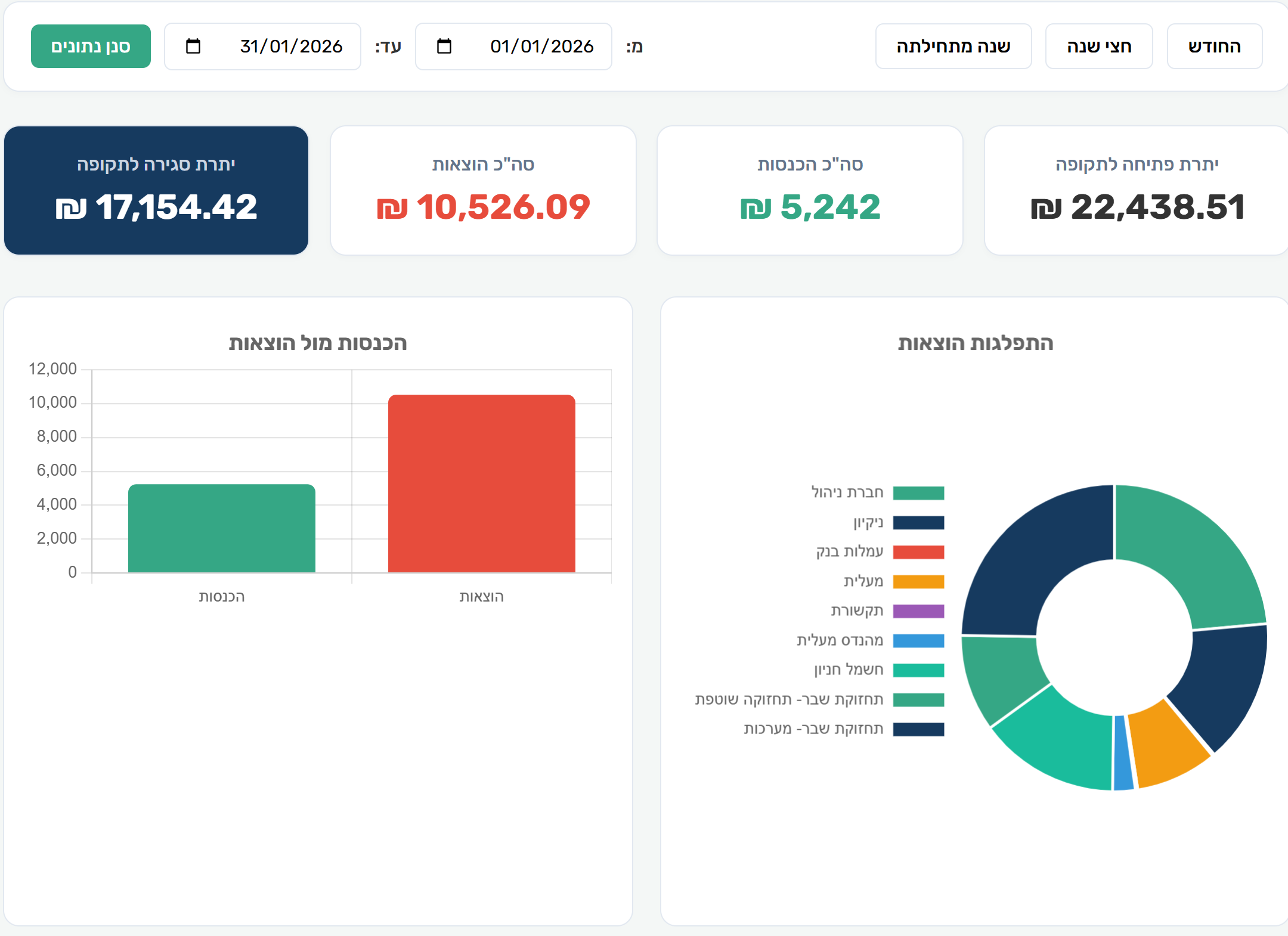
Task: Edit the 01/01/2026 start date field
Action: pyautogui.click(x=513, y=46)
